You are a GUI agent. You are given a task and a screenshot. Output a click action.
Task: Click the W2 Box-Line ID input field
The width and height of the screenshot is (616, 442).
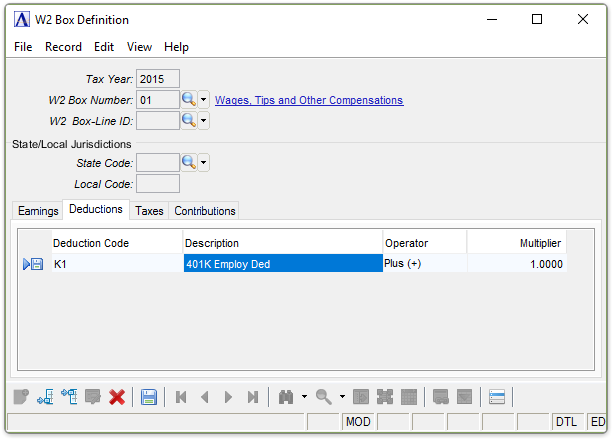(157, 121)
